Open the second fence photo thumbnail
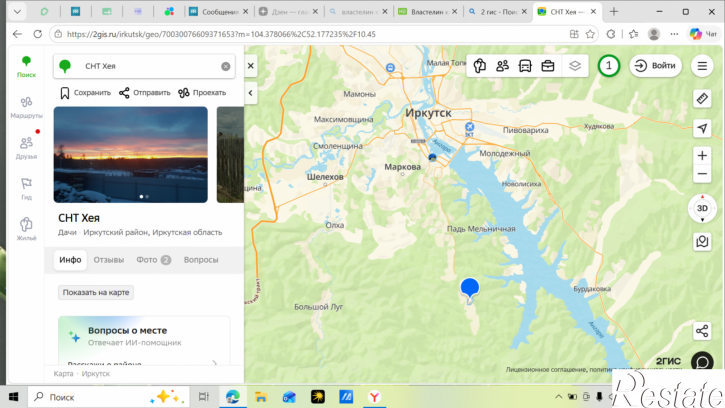This screenshot has width=725, height=408. coord(230,155)
